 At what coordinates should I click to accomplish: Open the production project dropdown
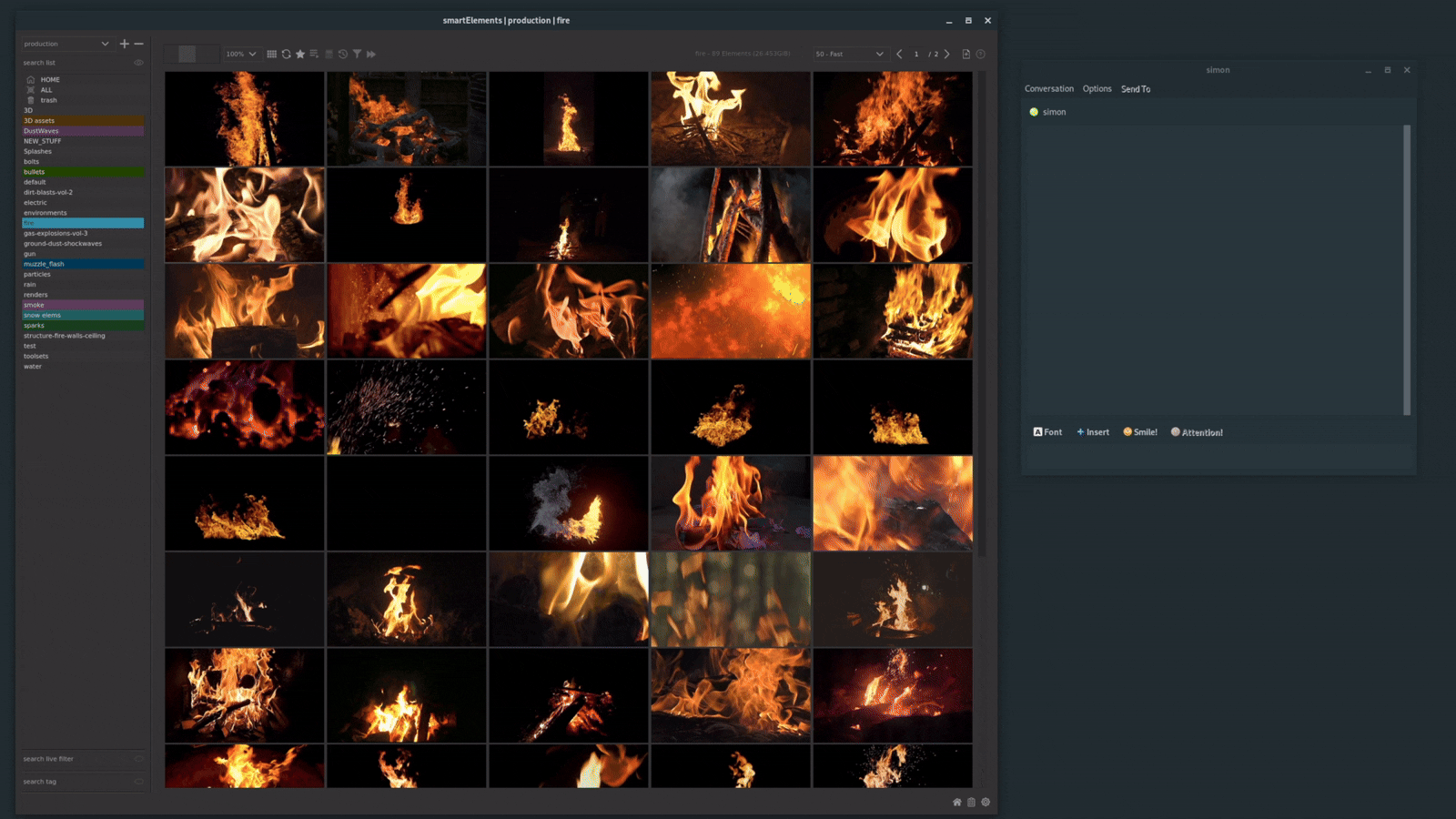tap(64, 44)
